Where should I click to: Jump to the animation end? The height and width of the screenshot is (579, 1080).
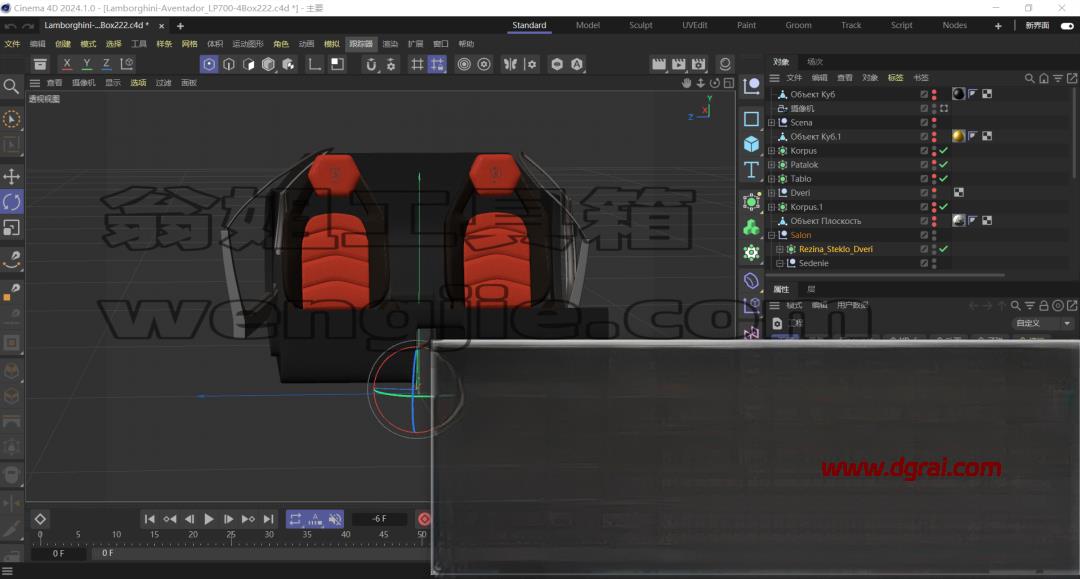click(x=269, y=519)
